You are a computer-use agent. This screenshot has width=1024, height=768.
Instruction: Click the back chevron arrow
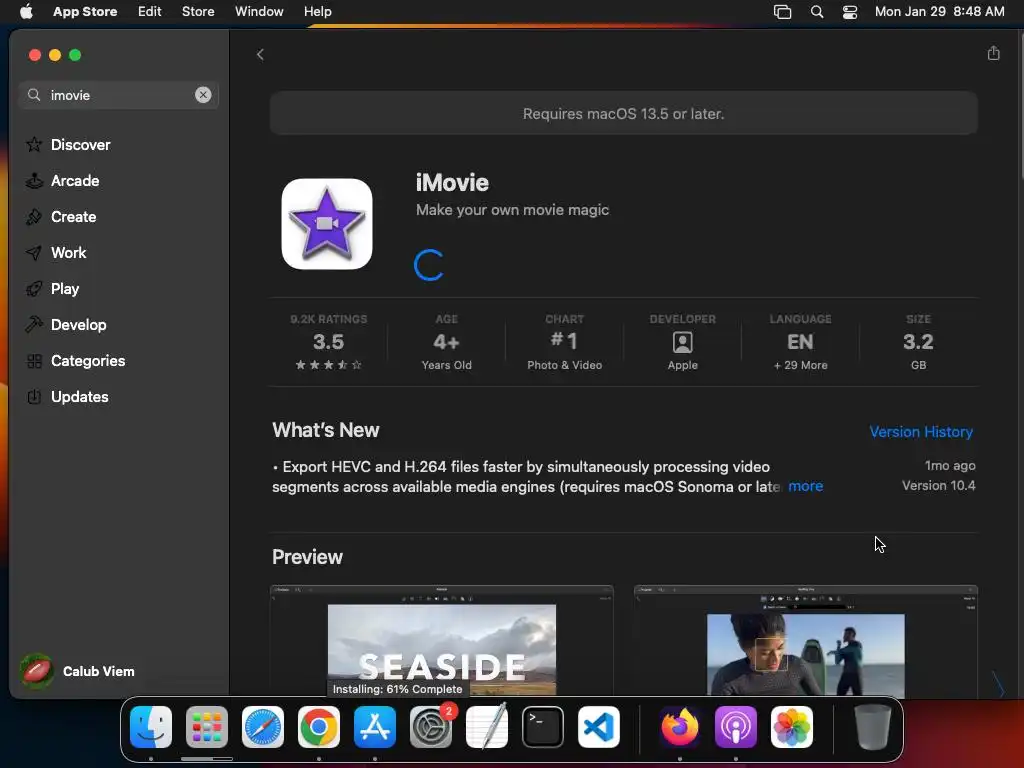260,54
